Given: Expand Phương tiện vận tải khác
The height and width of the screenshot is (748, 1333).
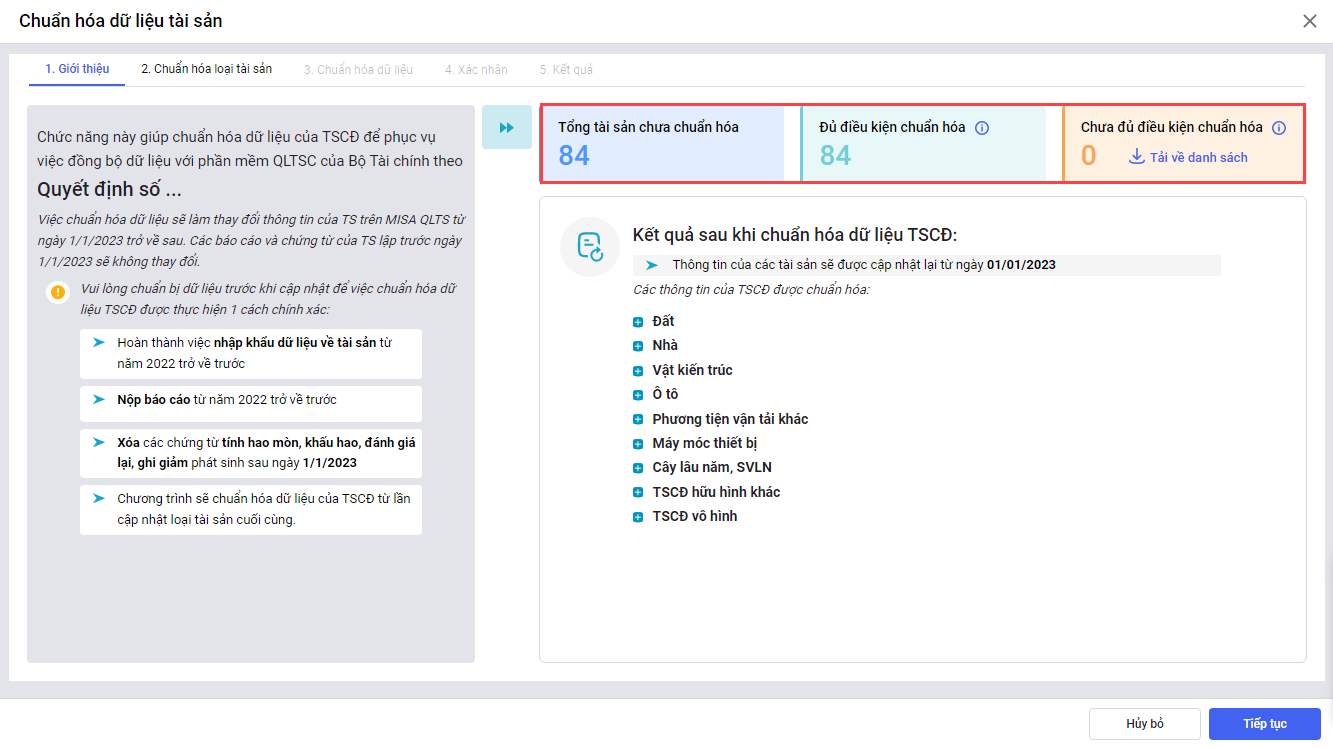Looking at the screenshot, I should click(x=638, y=420).
